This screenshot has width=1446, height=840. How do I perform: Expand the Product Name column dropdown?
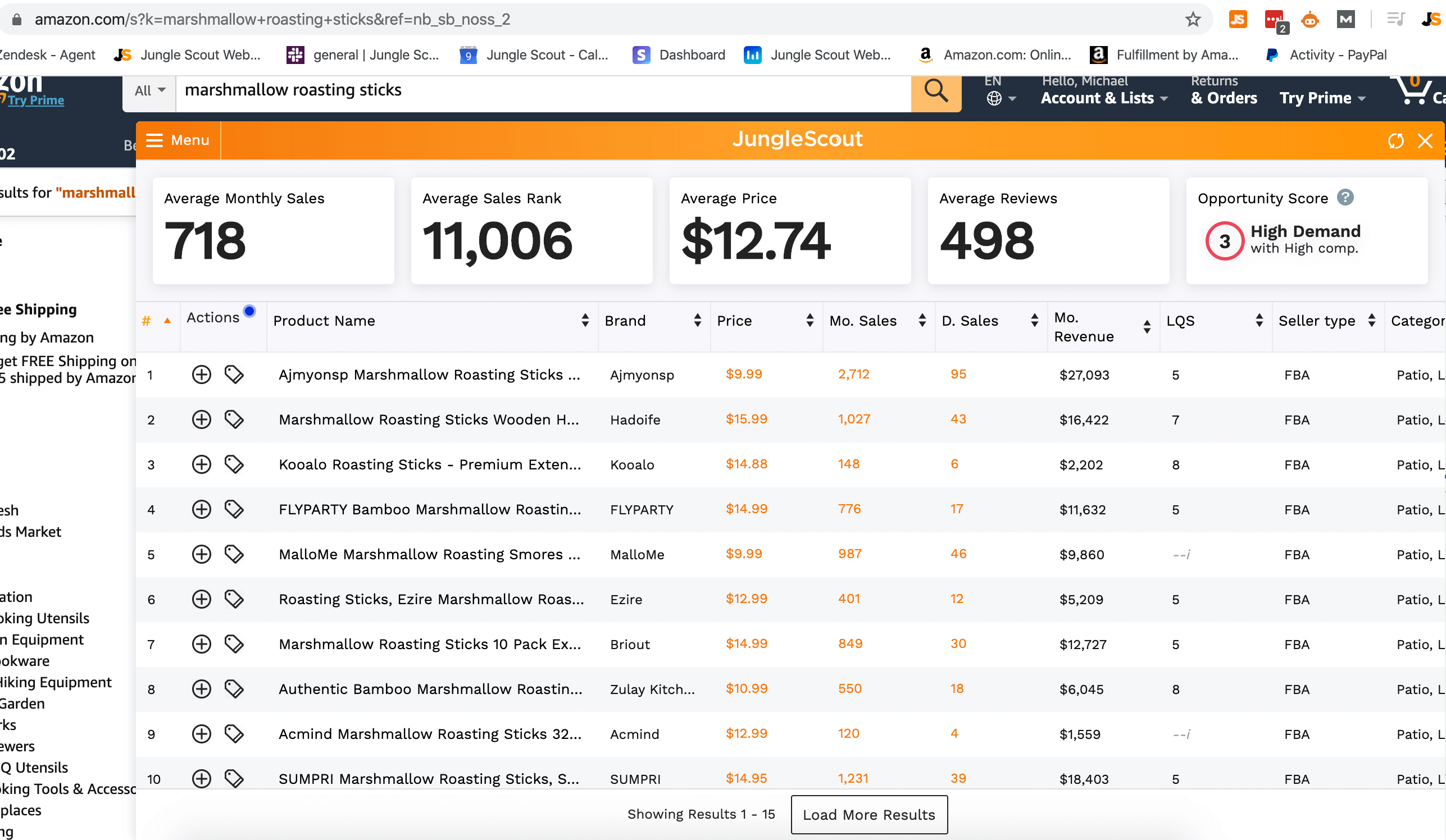coord(585,320)
